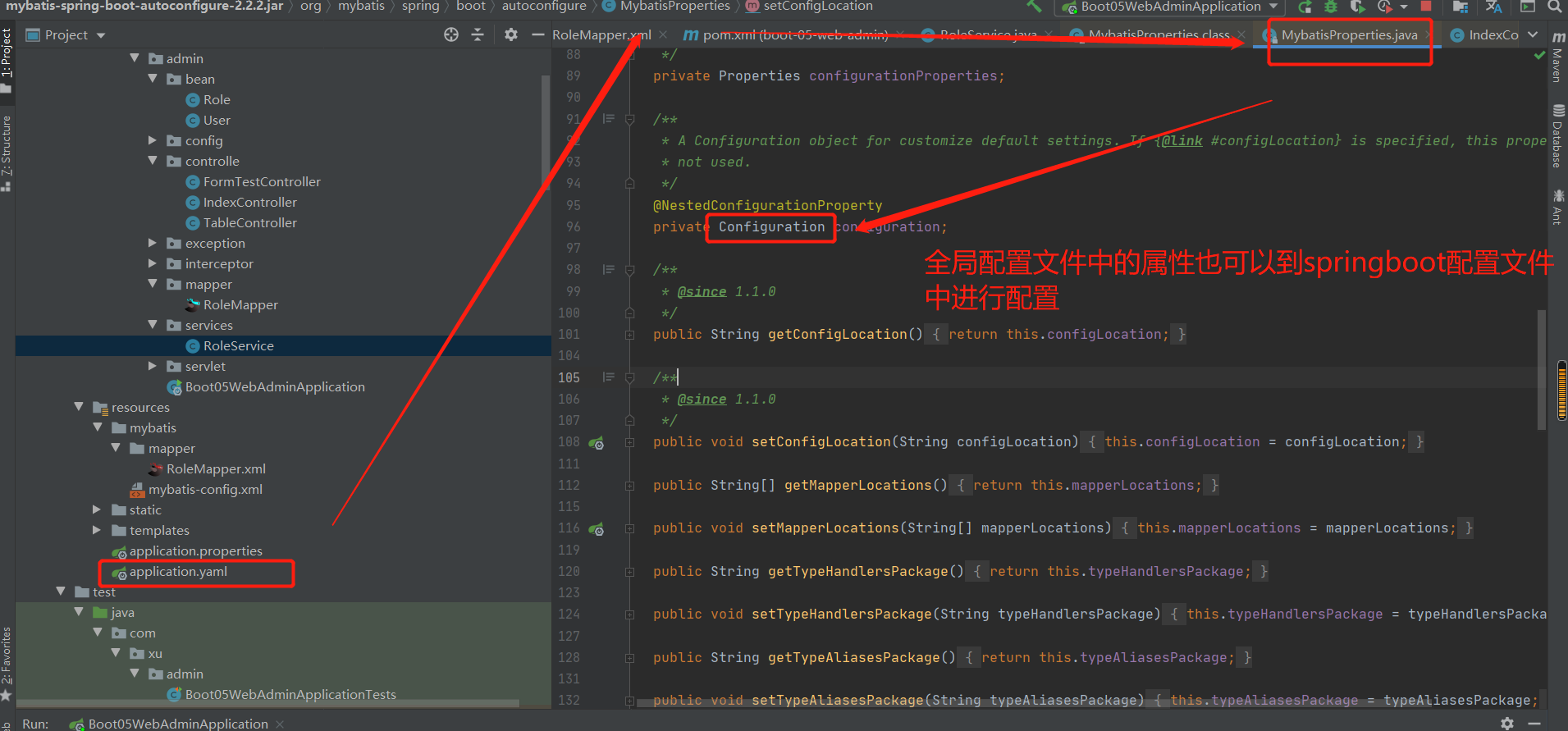This screenshot has width=1568, height=731.
Task: Expand the exception folder
Action: pos(153,243)
